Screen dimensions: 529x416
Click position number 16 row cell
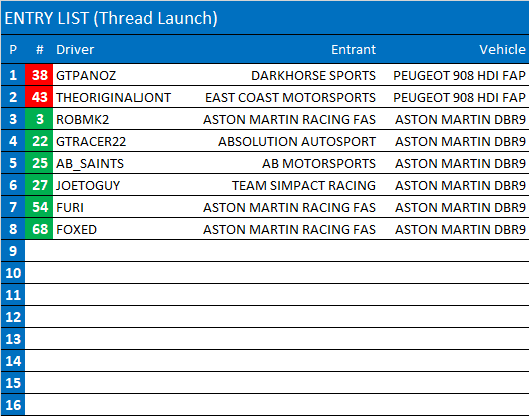13,405
